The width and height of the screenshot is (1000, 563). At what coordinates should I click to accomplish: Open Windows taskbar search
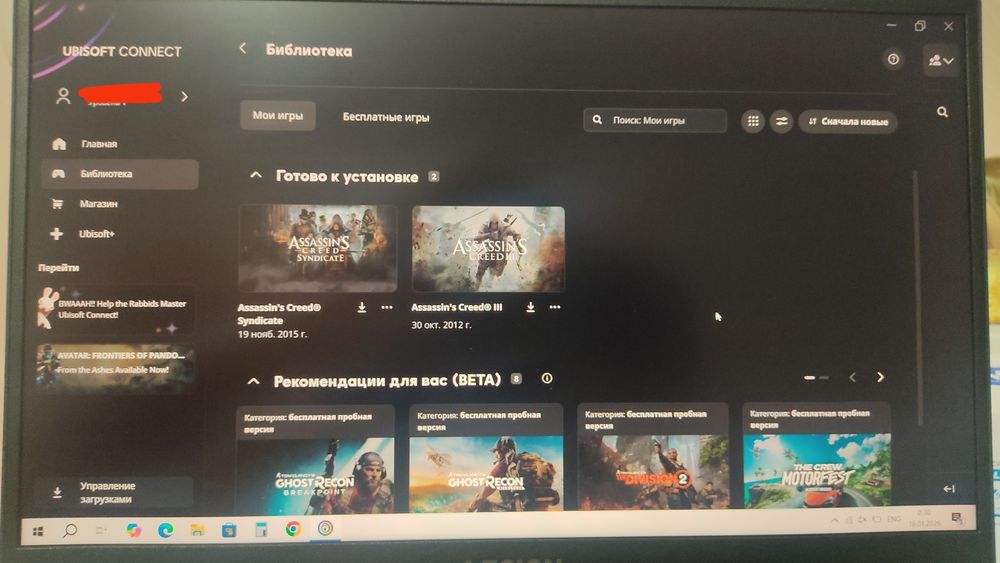tap(70, 530)
